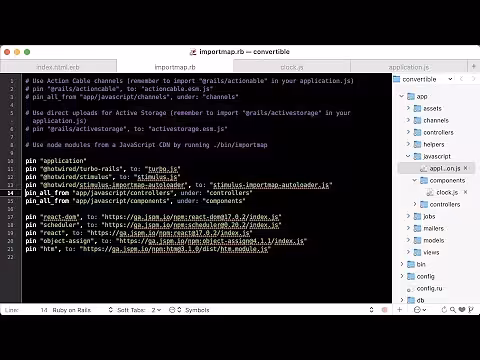Click the importmap.rb file icon in the title bar
480x360 pixels.
click(x=193, y=52)
